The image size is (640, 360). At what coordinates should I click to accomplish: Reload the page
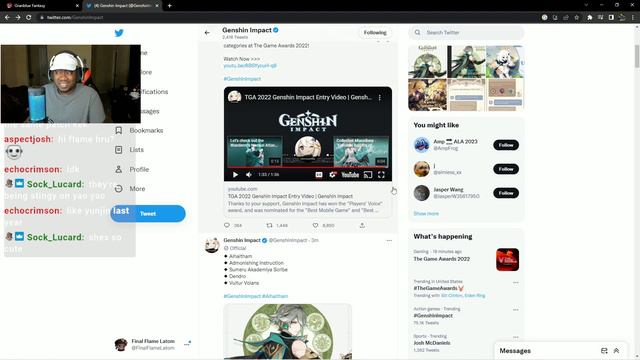coord(29,18)
